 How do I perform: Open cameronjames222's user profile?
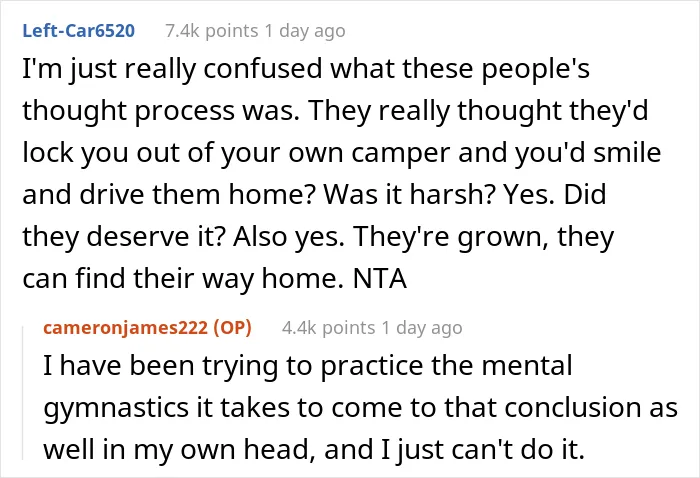[x=125, y=328]
